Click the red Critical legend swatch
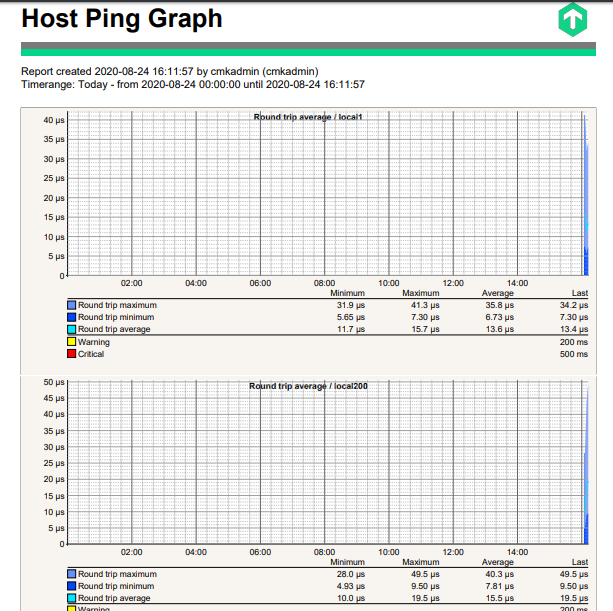The height and width of the screenshot is (611, 613). coord(71,354)
